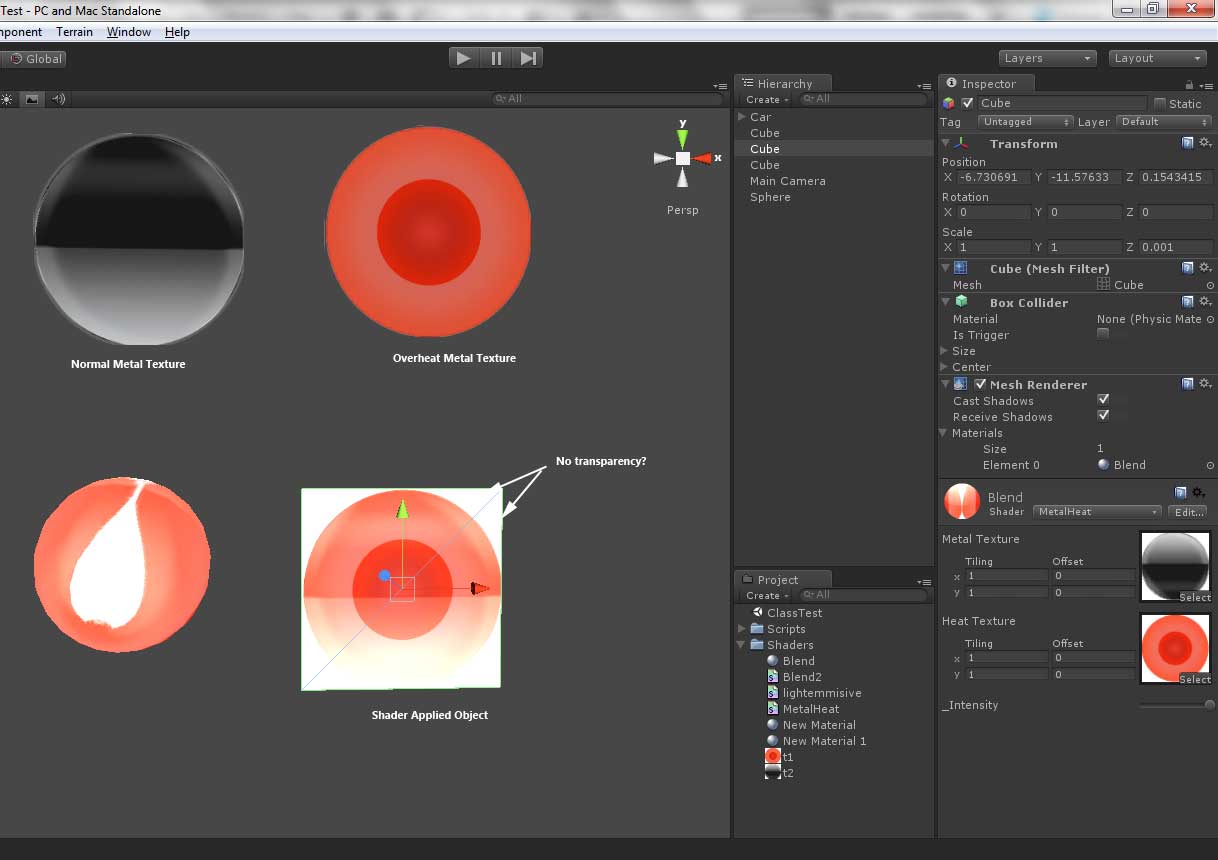
Task: Open the Transform component gear menu
Action: 1206,143
